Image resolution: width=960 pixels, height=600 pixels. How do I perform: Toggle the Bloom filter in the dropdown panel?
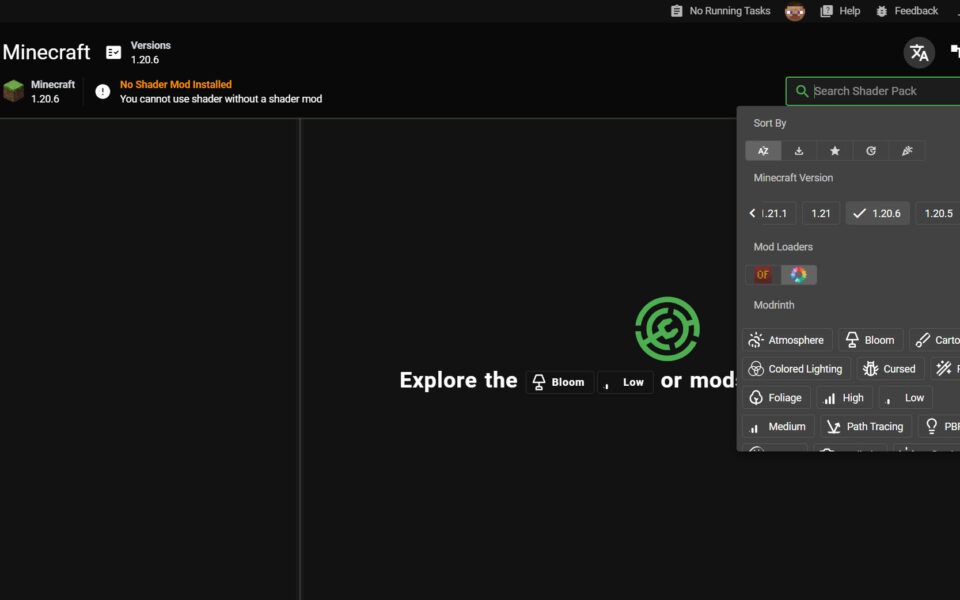[870, 340]
